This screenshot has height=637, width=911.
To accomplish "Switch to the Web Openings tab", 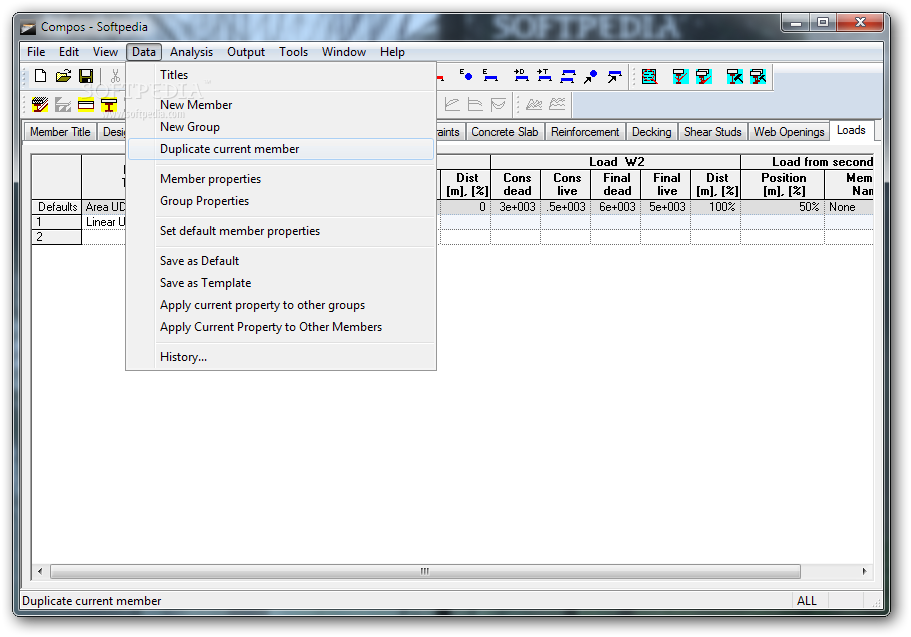I will tap(788, 132).
